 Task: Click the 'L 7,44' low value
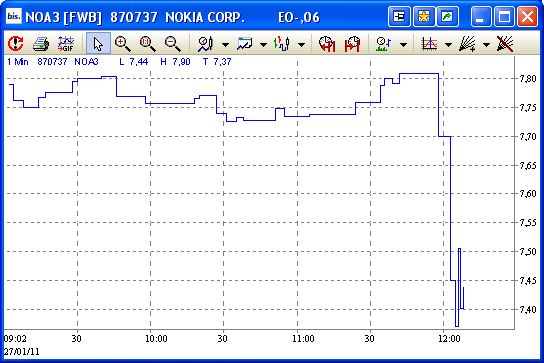click(x=134, y=62)
